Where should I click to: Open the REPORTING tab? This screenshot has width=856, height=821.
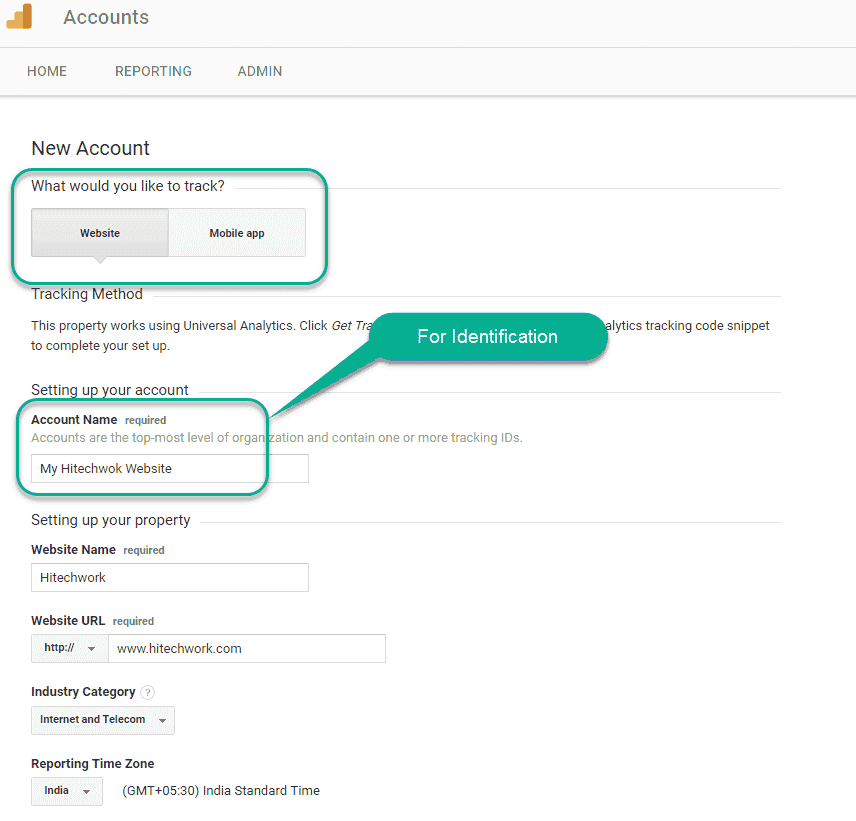(153, 72)
